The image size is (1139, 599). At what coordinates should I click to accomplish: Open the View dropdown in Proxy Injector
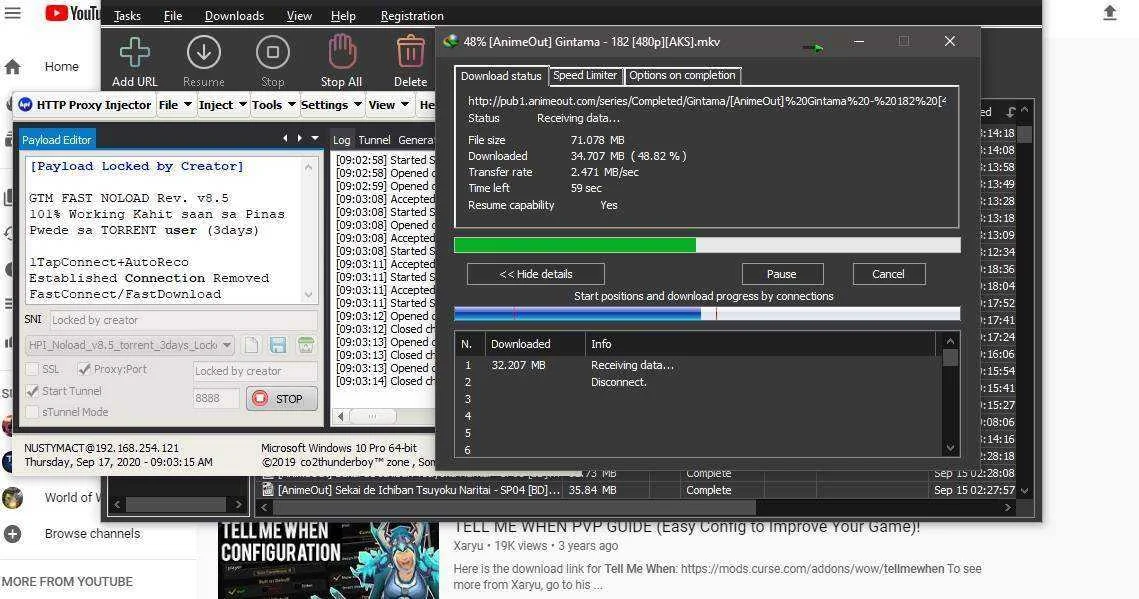pyautogui.click(x=389, y=105)
